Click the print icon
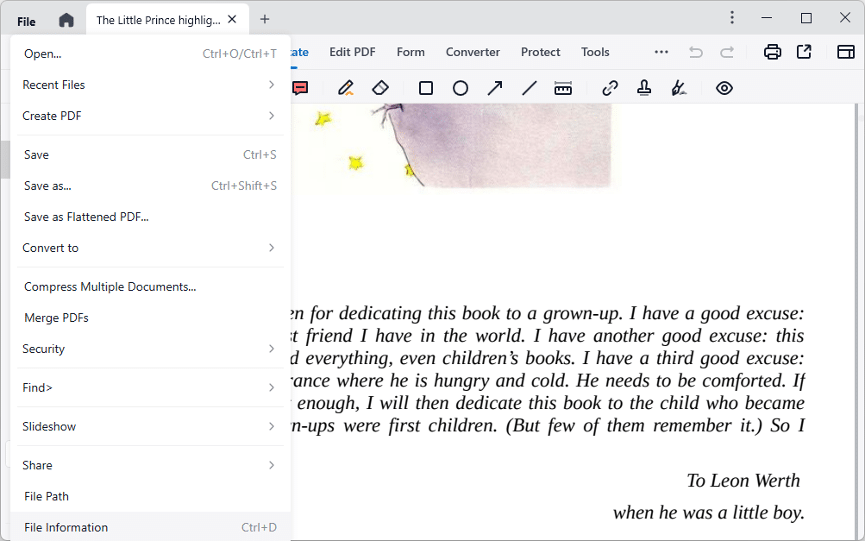 point(772,52)
